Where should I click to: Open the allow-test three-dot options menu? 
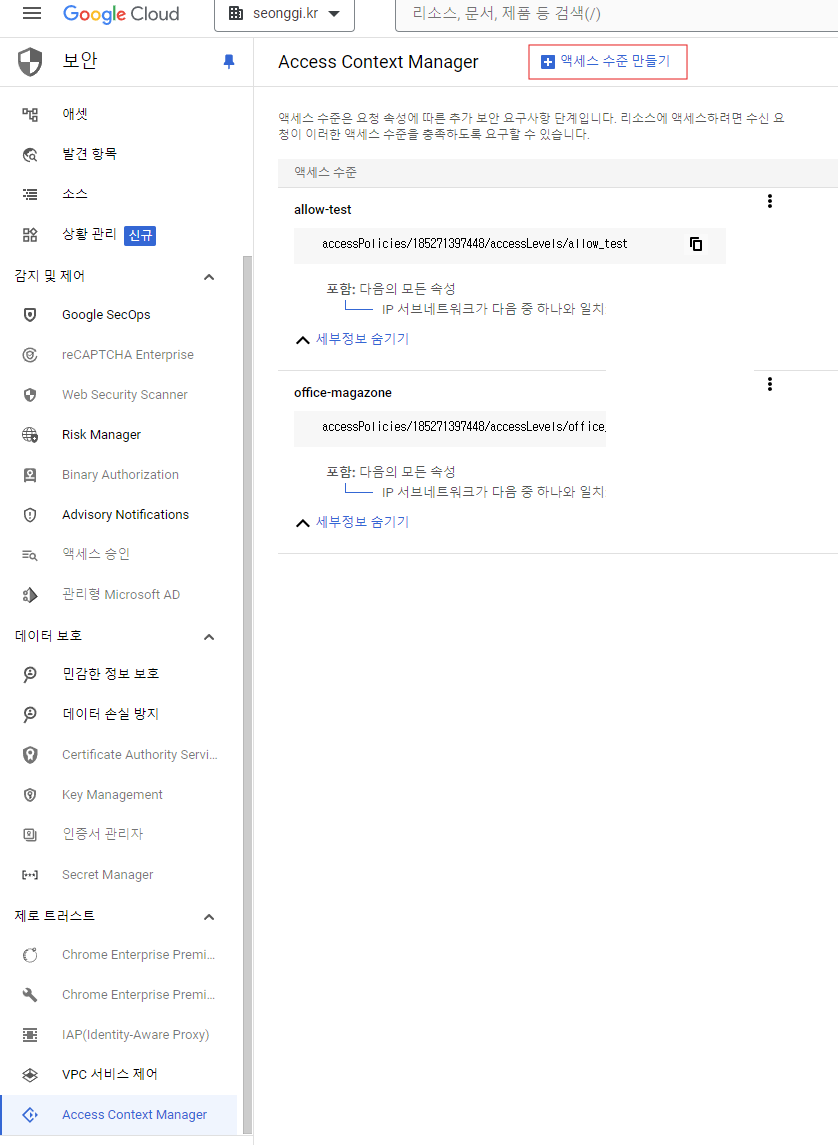pyautogui.click(x=769, y=202)
